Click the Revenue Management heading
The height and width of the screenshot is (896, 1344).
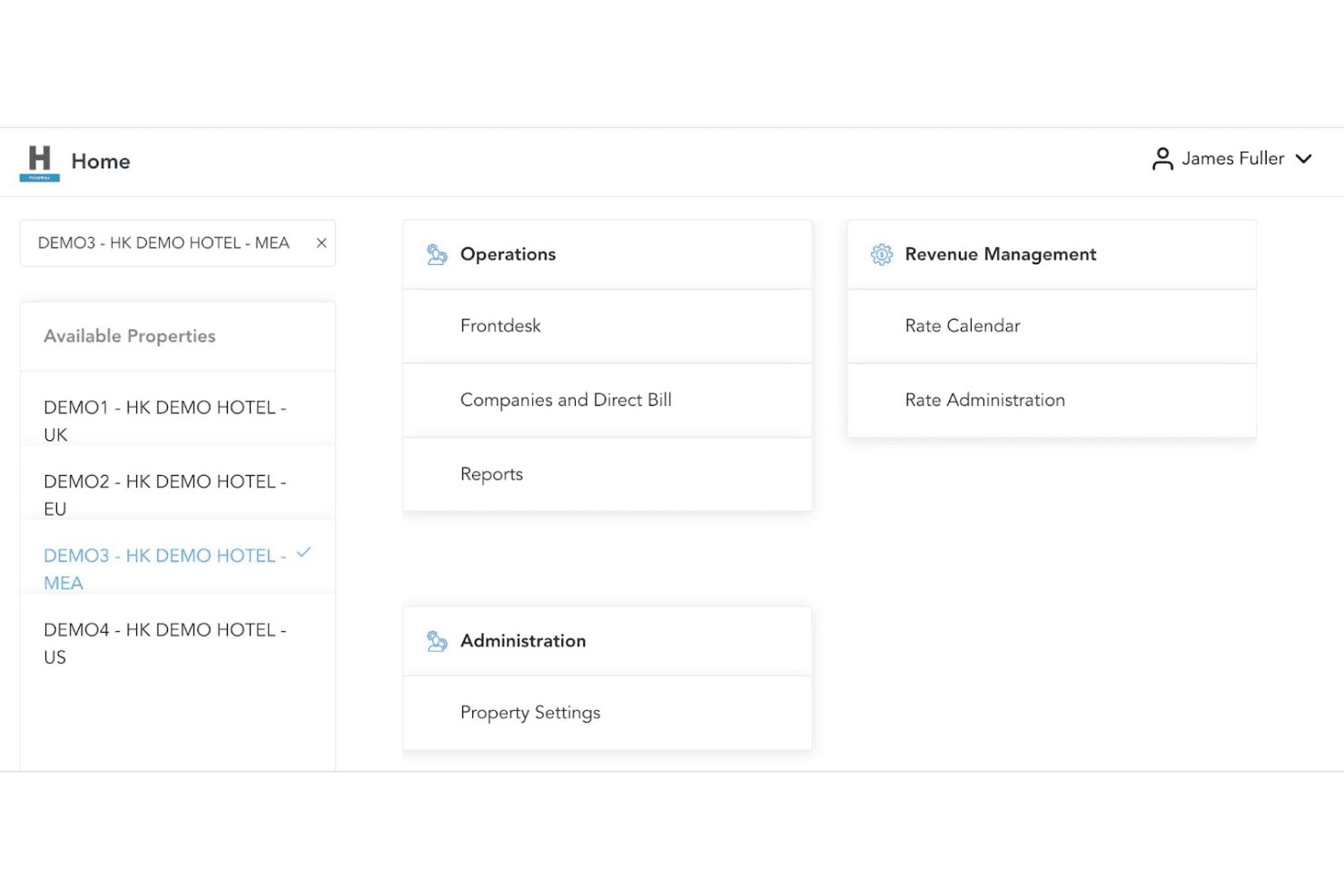tap(1001, 255)
